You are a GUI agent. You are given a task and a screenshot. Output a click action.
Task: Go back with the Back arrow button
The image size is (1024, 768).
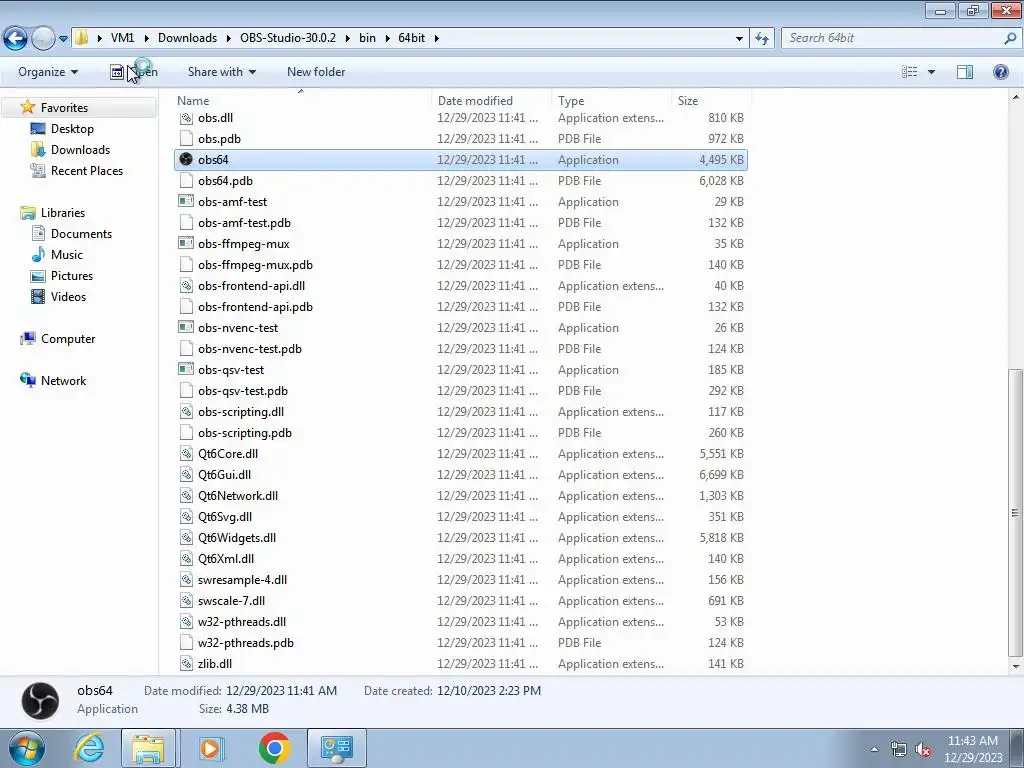click(16, 39)
